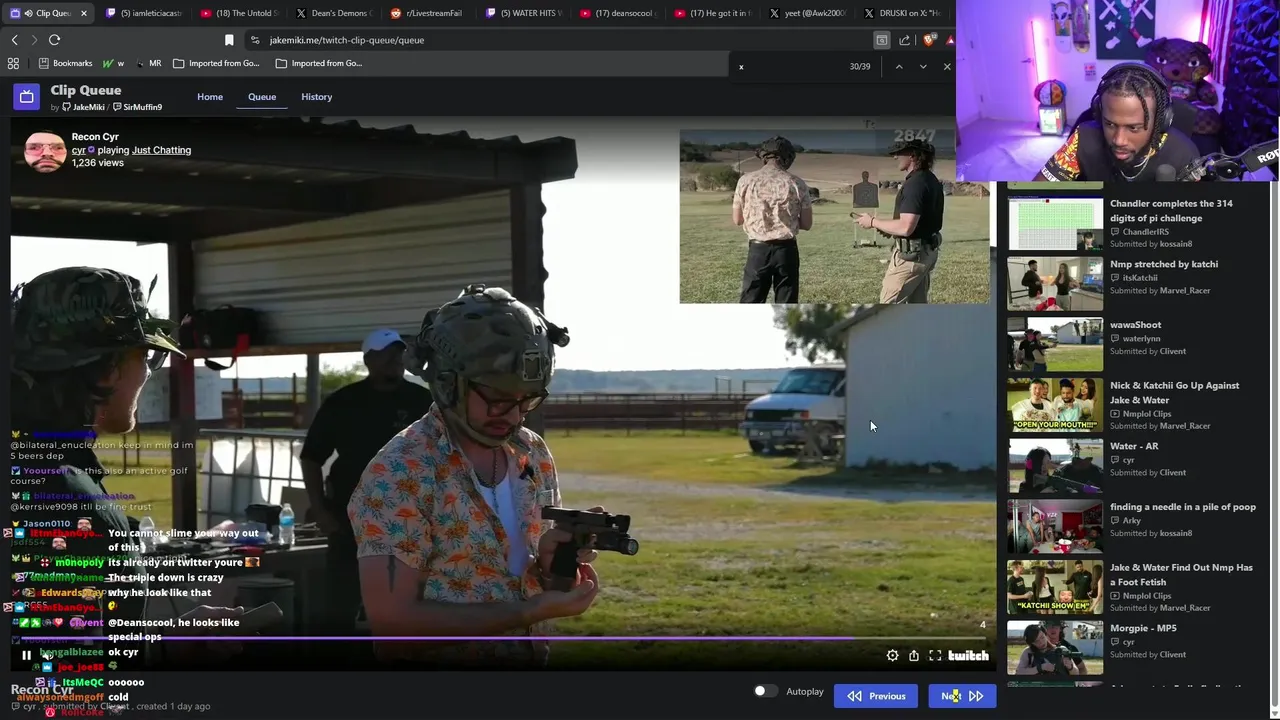Open the cyr channel link
Image resolution: width=1280 pixels, height=720 pixels.
pyautogui.click(x=78, y=150)
